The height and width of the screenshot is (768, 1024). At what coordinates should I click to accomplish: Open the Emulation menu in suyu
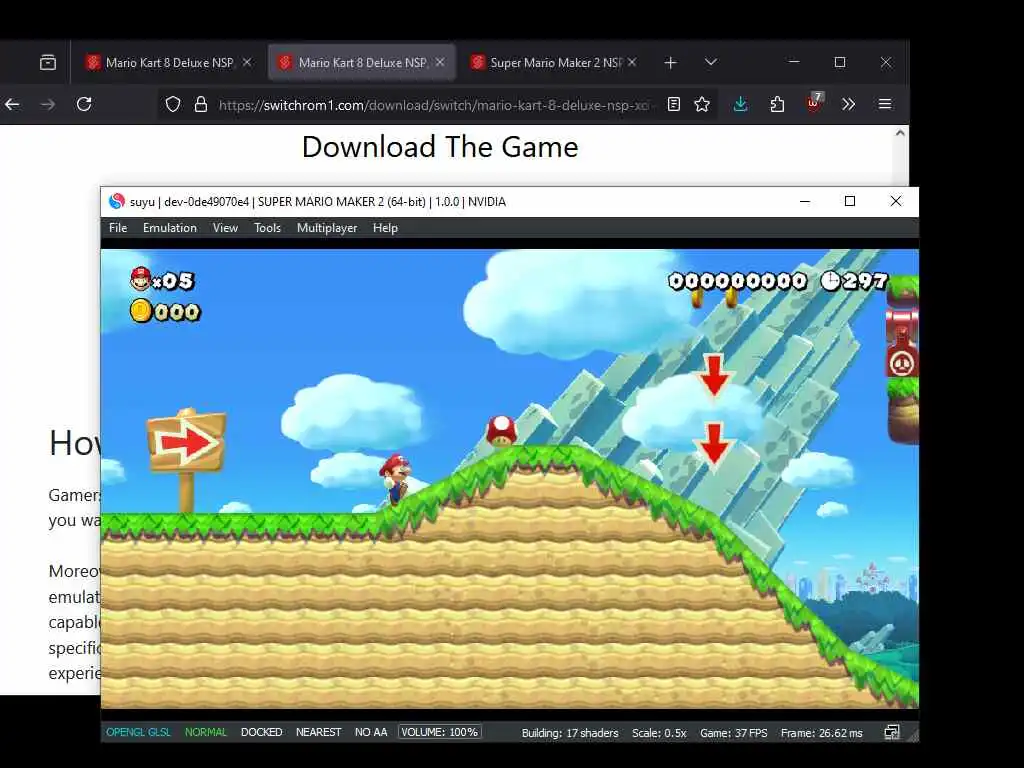point(170,228)
